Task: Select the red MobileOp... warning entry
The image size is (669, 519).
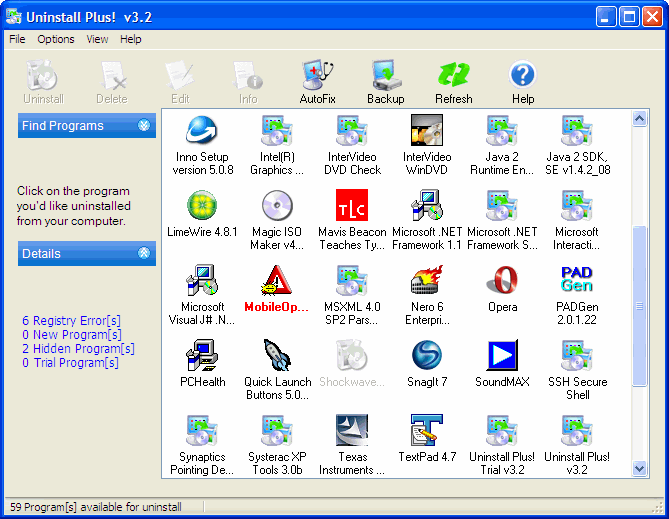Action: [276, 289]
